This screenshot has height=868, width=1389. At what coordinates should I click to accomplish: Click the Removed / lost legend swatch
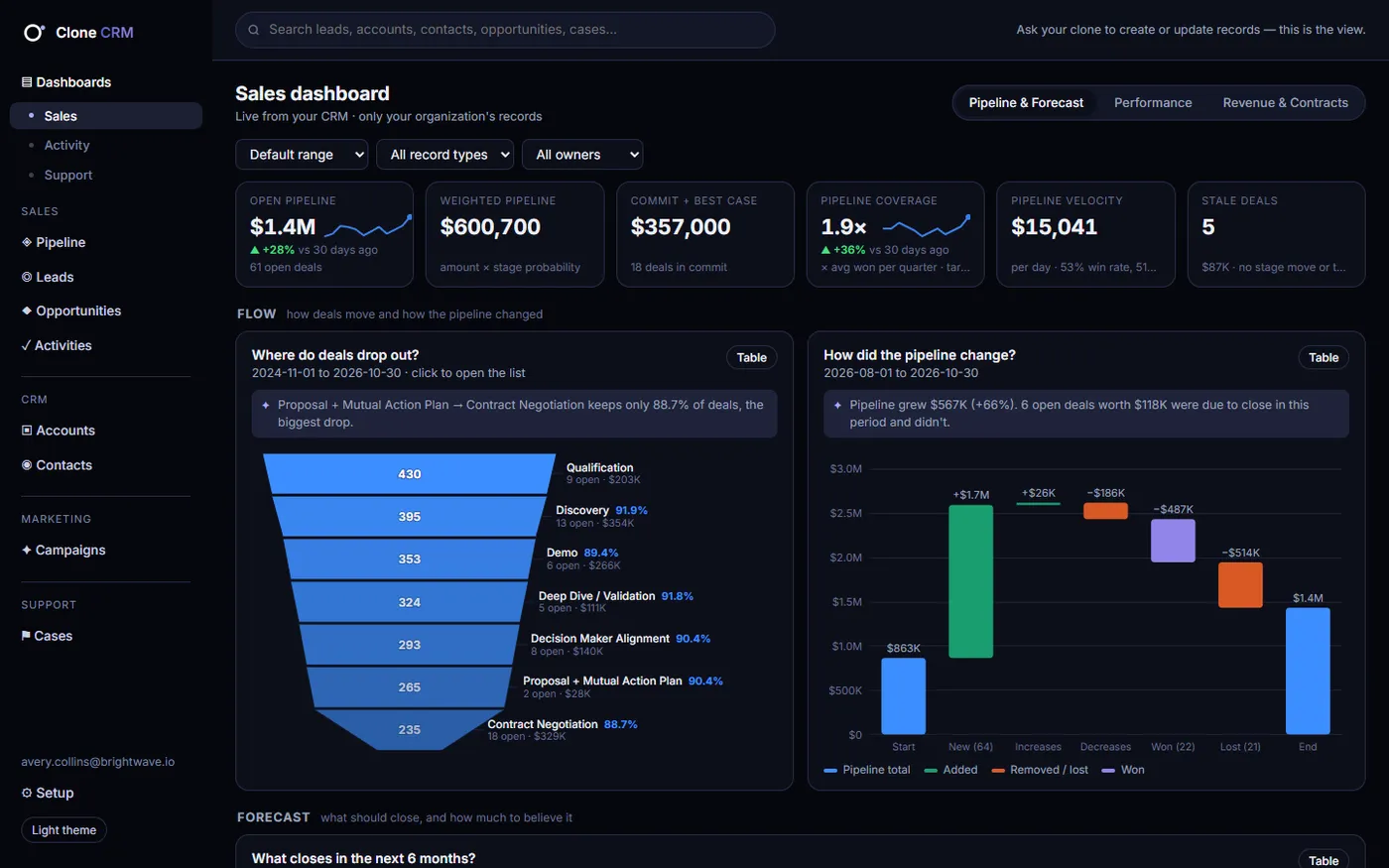pyautogui.click(x=998, y=771)
